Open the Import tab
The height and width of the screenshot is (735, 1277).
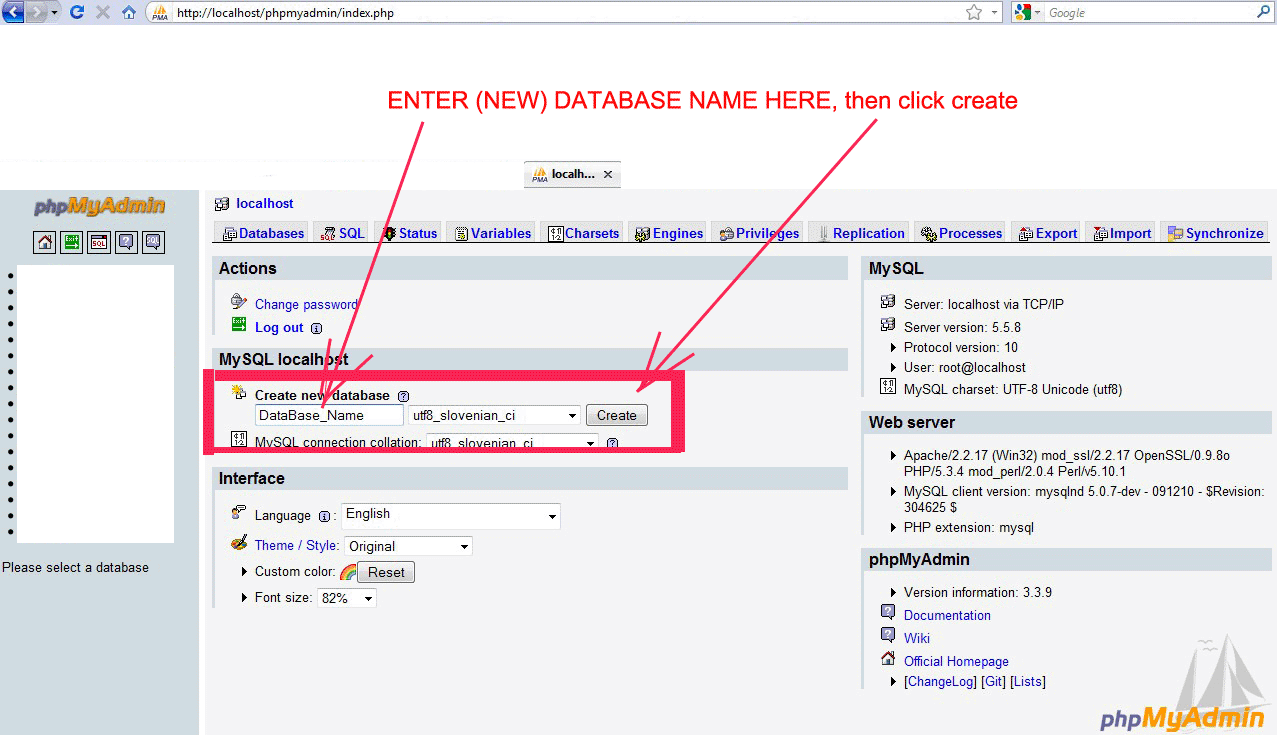pos(1120,233)
